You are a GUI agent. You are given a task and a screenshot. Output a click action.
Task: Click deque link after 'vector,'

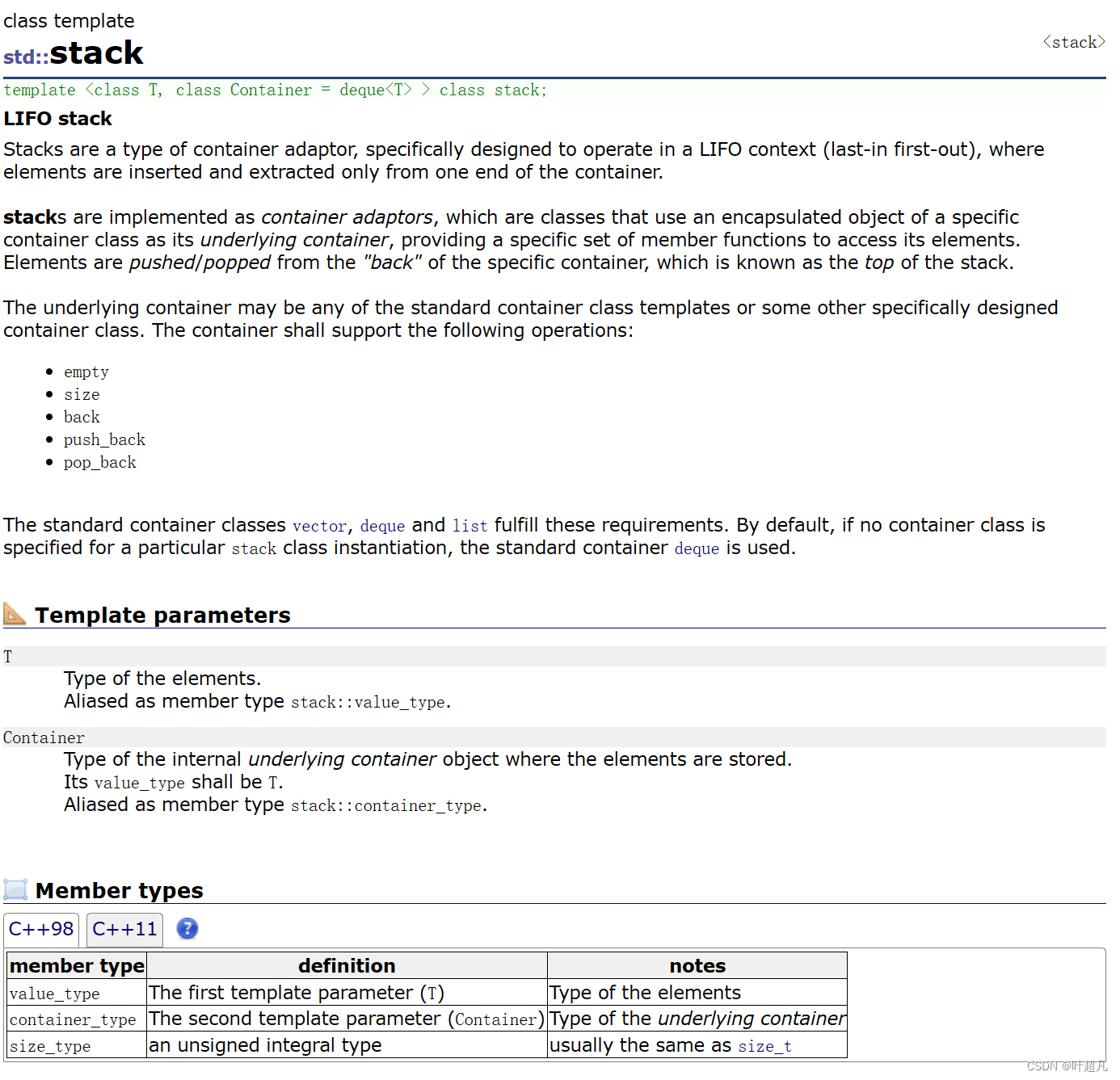[382, 526]
